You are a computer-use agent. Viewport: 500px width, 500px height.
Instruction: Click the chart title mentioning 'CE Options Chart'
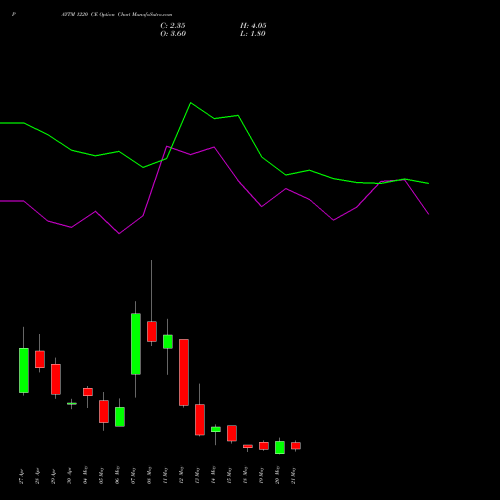[117, 15]
